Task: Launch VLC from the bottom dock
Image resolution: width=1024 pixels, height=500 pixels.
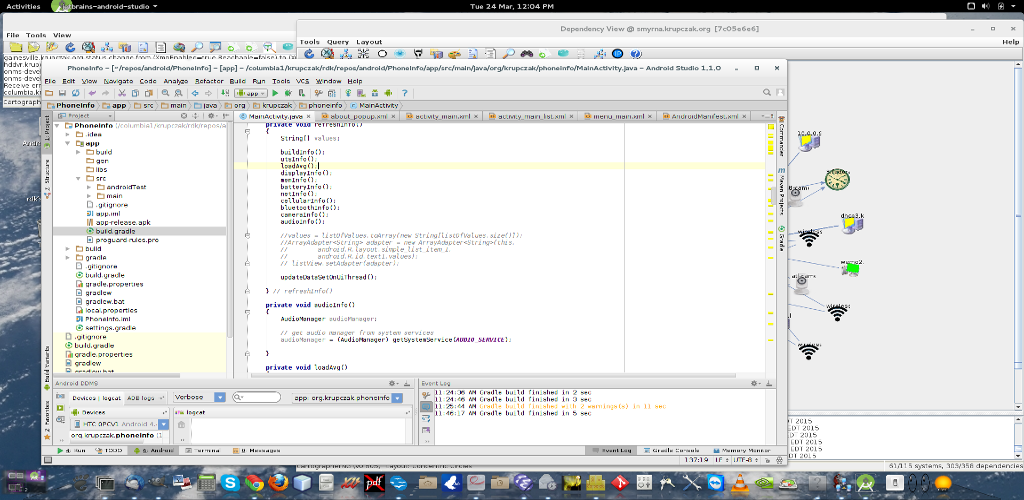Action: click(738, 484)
